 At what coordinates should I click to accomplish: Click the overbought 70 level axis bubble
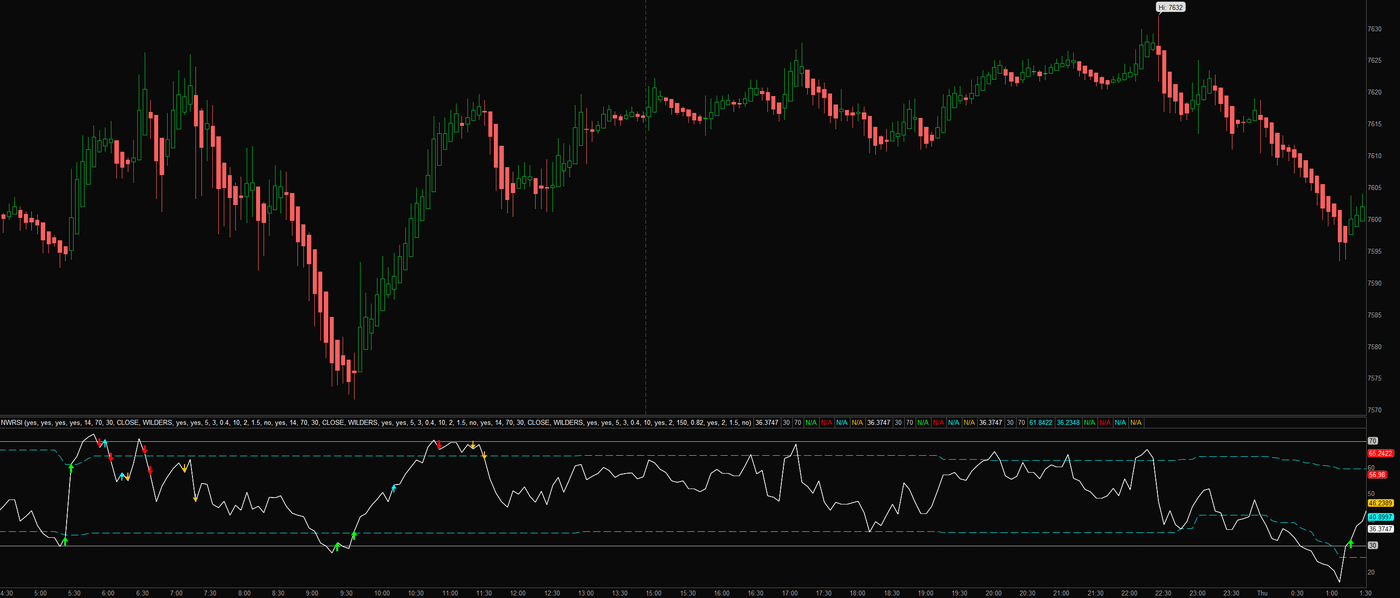point(1372,441)
